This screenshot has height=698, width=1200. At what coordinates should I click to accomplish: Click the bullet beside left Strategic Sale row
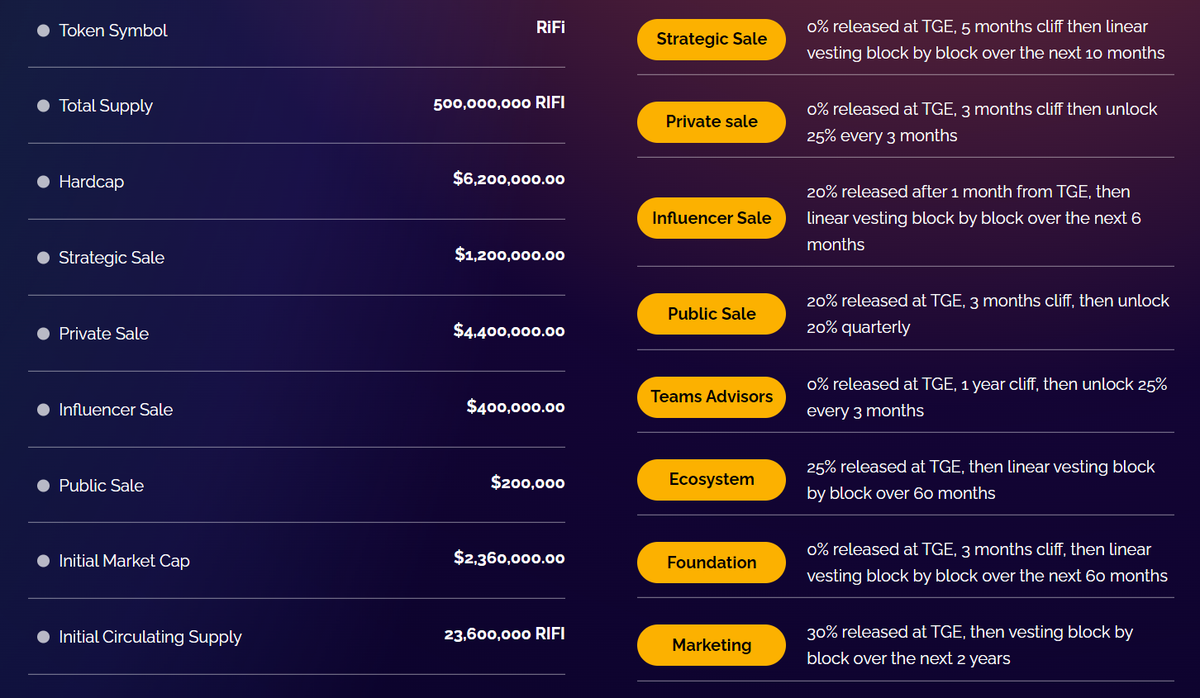(43, 258)
